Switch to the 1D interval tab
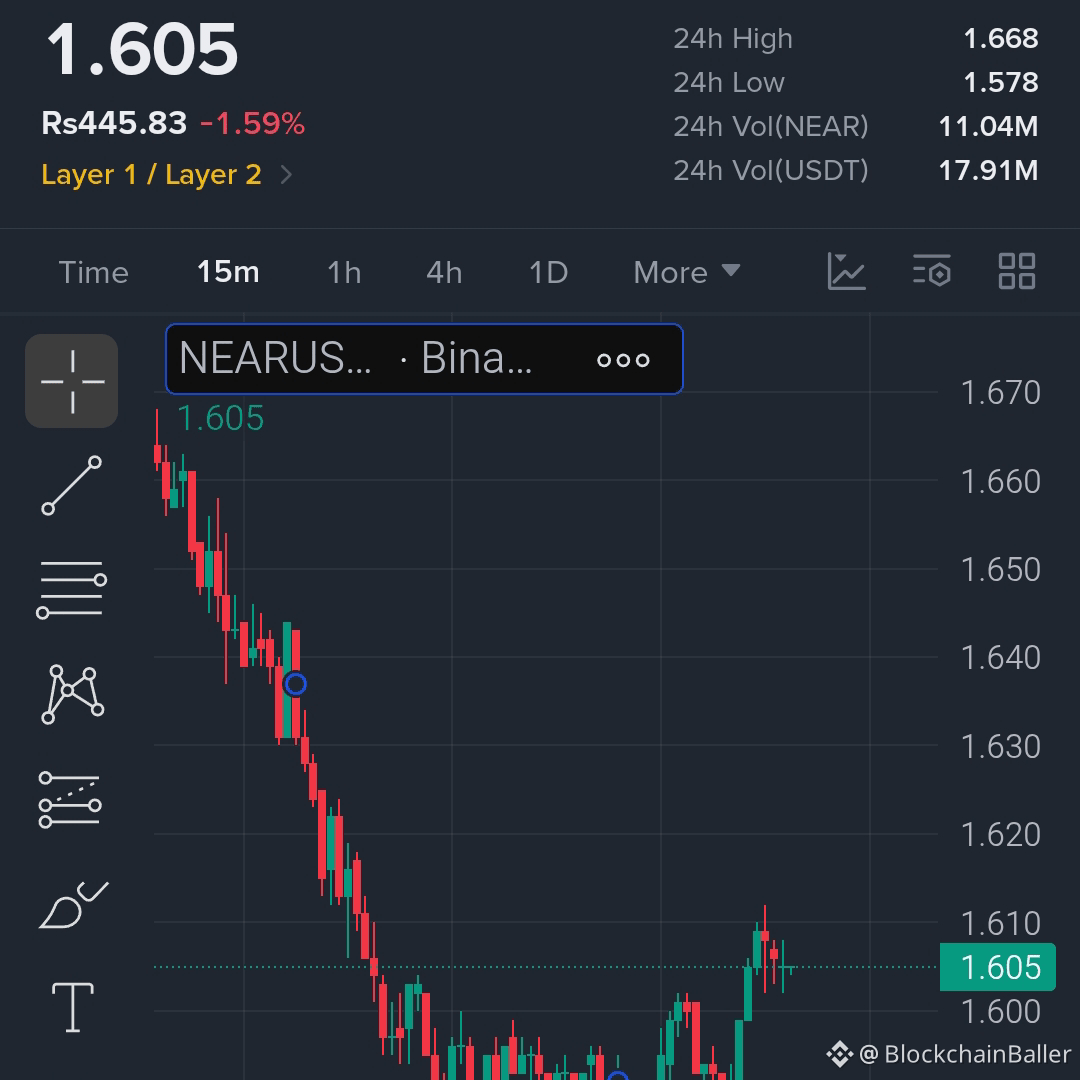This screenshot has height=1080, width=1080. click(548, 272)
